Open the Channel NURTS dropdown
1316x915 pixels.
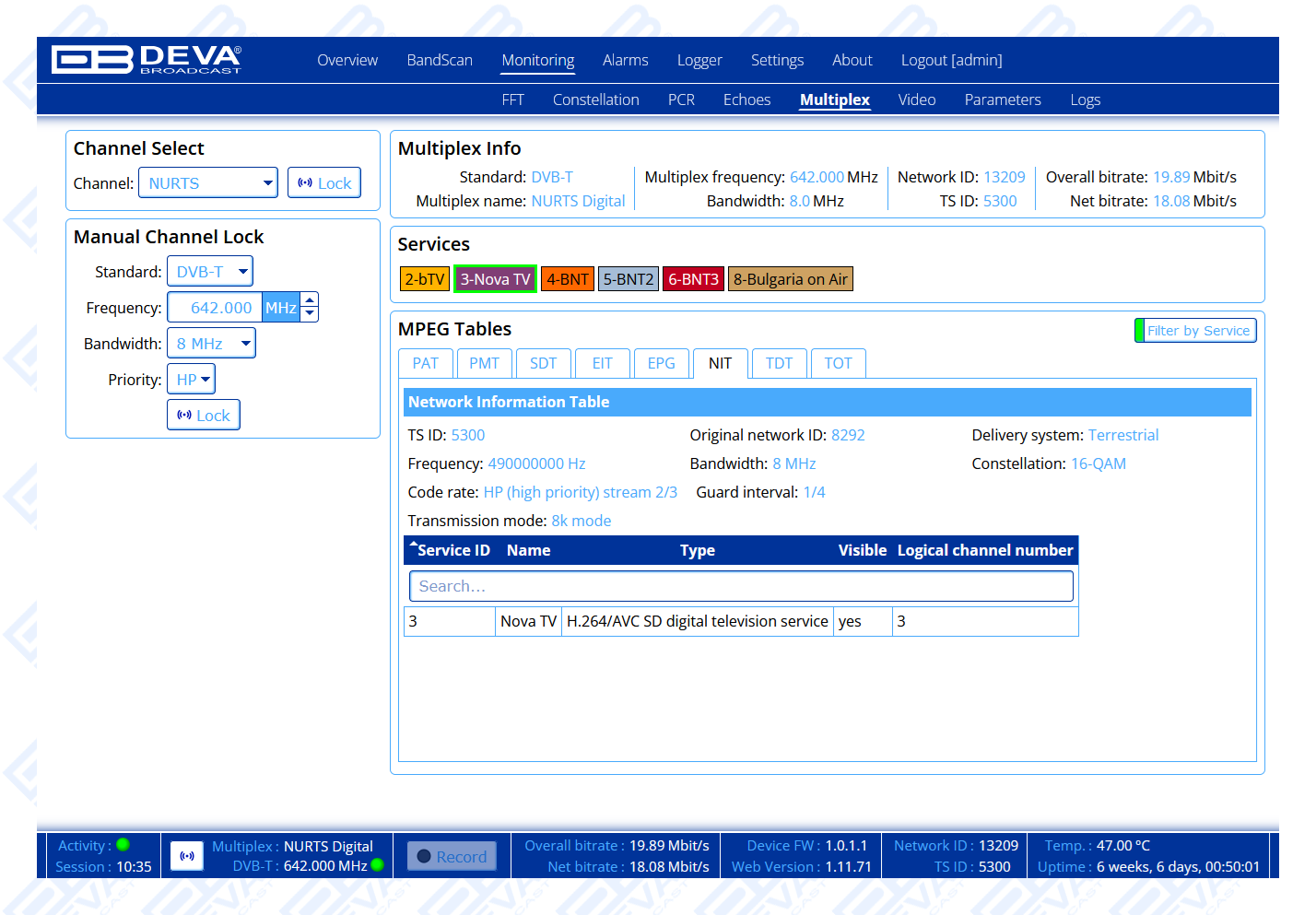208,183
